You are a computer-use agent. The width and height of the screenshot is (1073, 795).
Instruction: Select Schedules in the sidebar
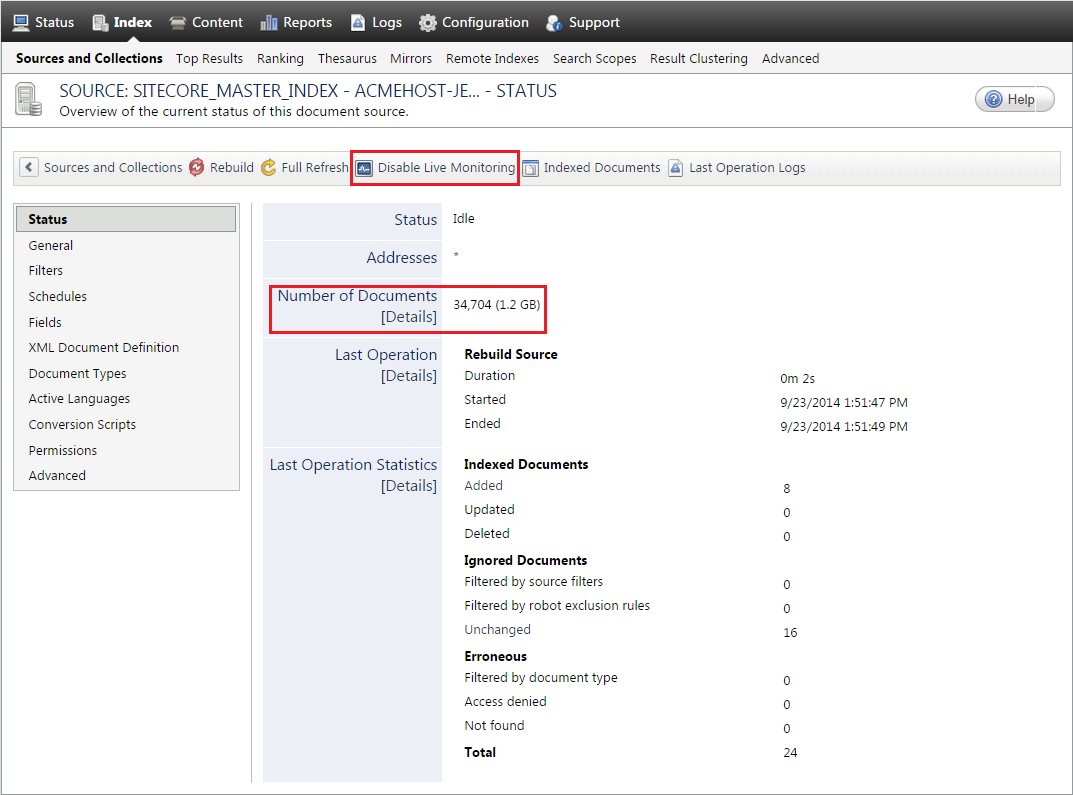(57, 296)
